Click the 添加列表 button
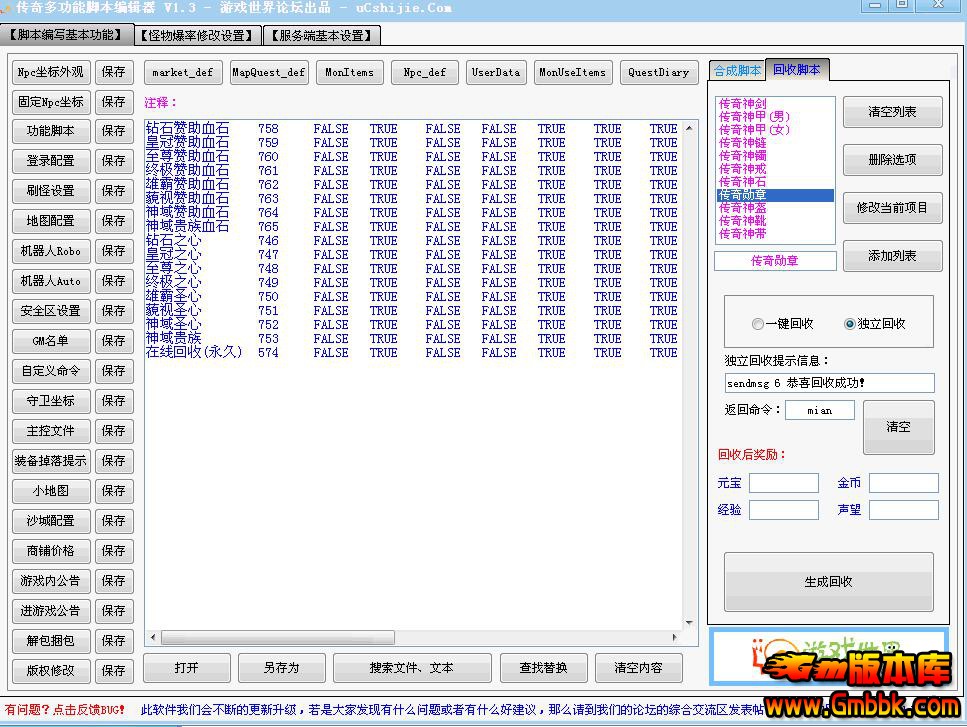 (x=892, y=256)
